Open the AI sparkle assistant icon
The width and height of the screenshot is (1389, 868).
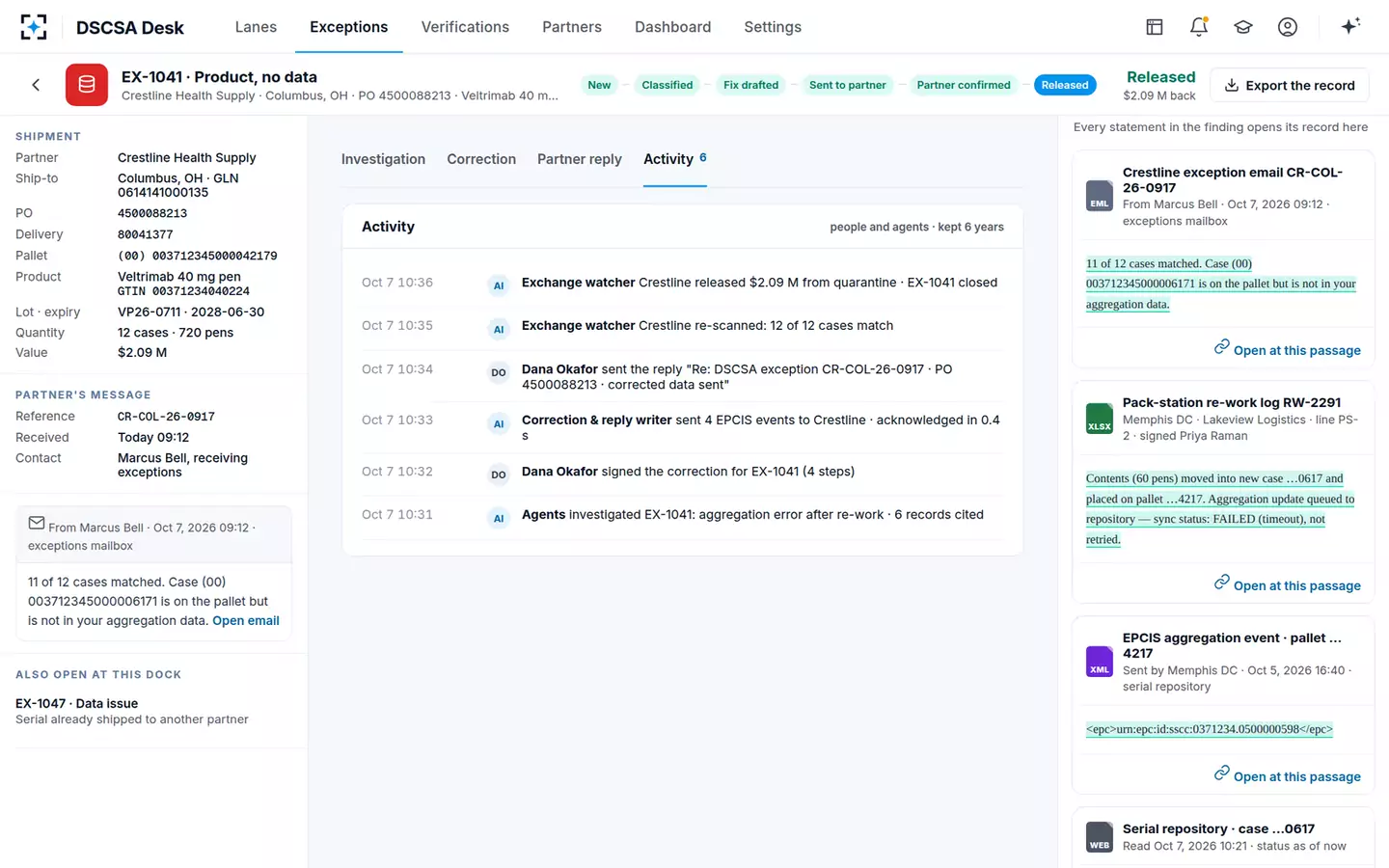point(1350,26)
